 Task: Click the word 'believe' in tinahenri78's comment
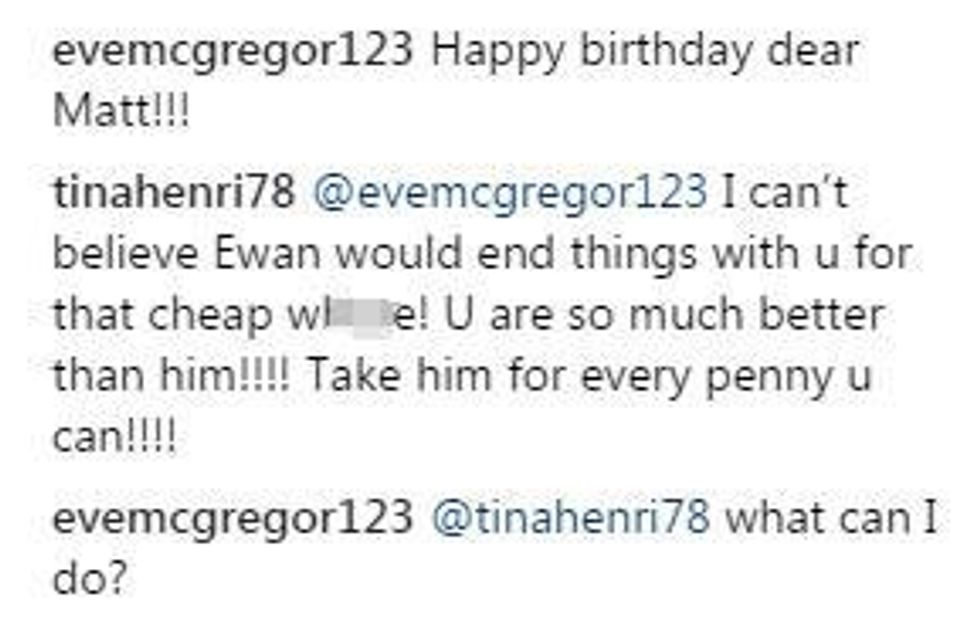(x=126, y=254)
